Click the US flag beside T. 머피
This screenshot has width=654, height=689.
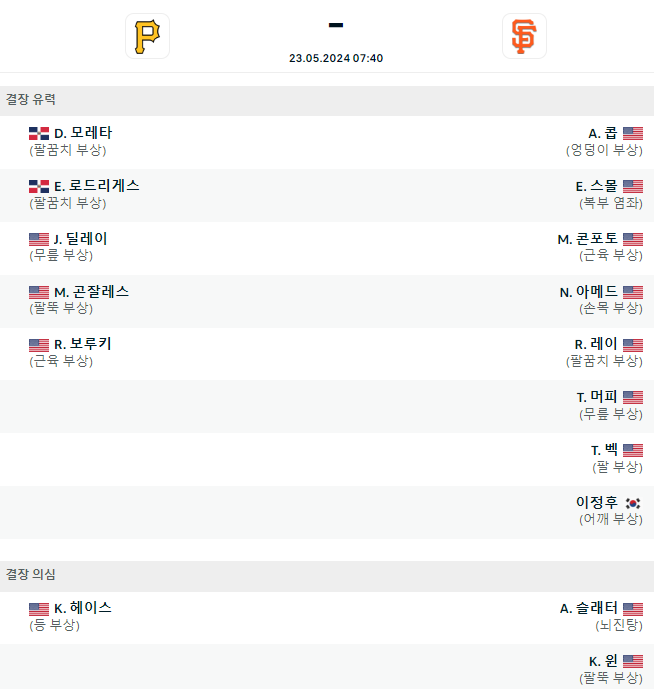tap(633, 397)
